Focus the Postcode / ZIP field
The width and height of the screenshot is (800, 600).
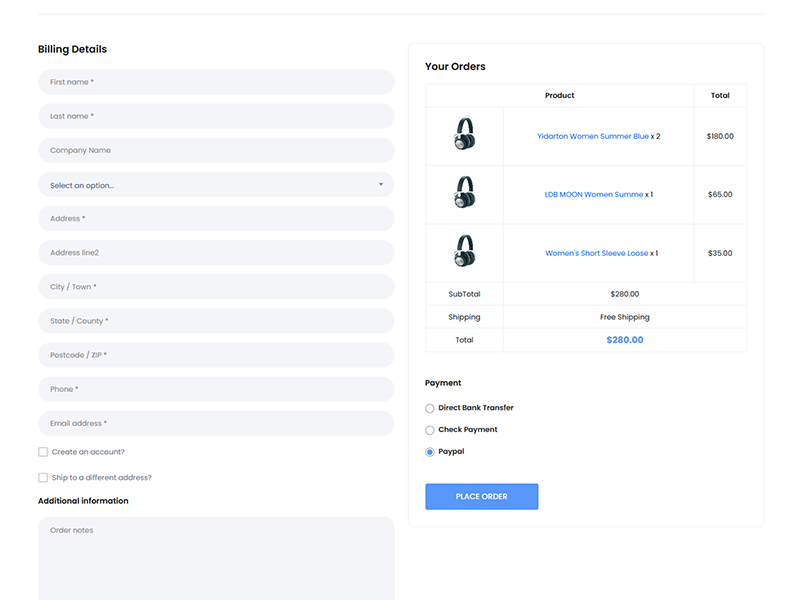point(216,355)
